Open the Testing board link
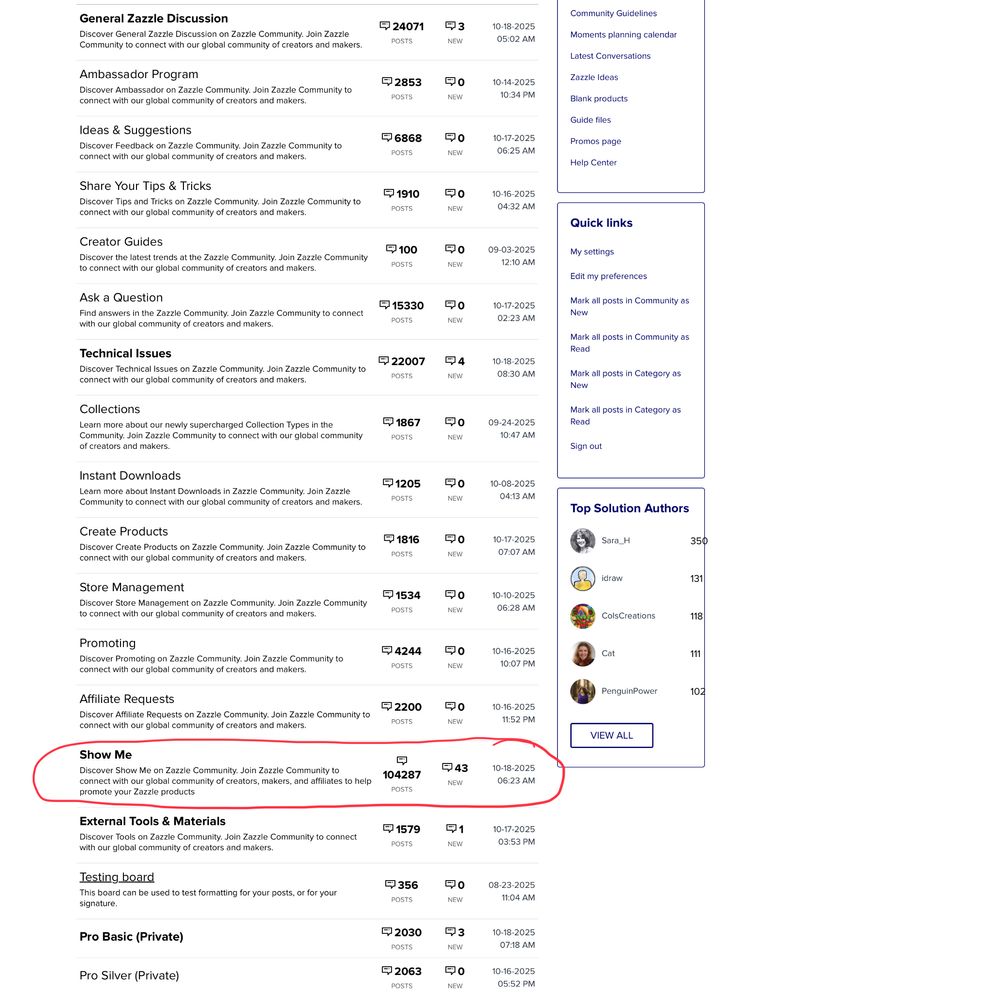The image size is (999, 995). [x=116, y=877]
